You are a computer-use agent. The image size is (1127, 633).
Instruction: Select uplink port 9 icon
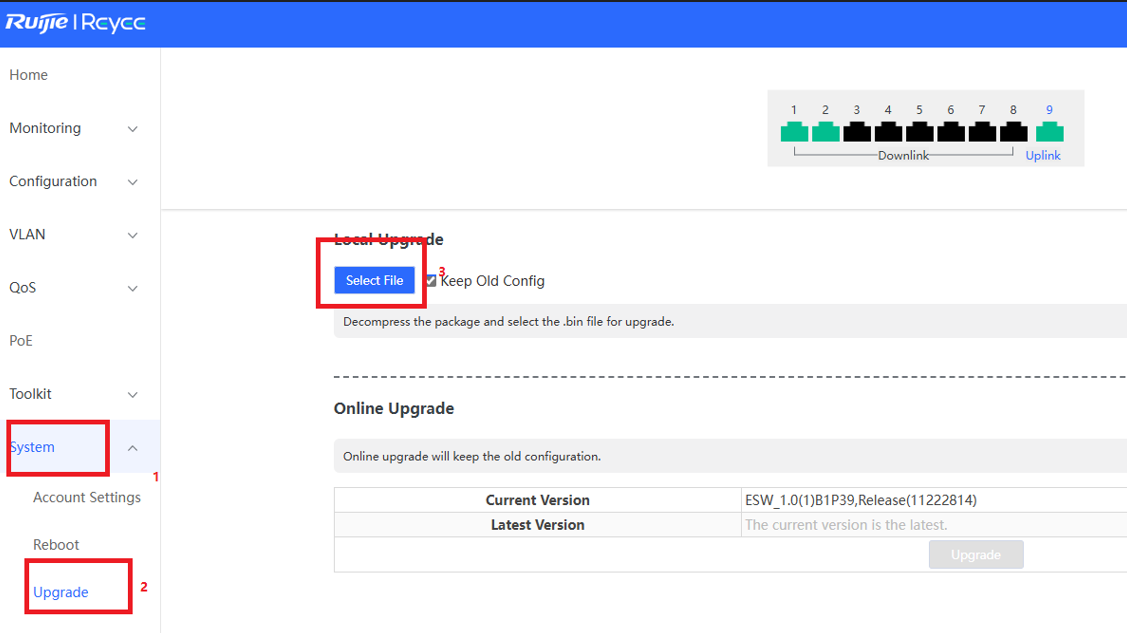tap(1049, 131)
